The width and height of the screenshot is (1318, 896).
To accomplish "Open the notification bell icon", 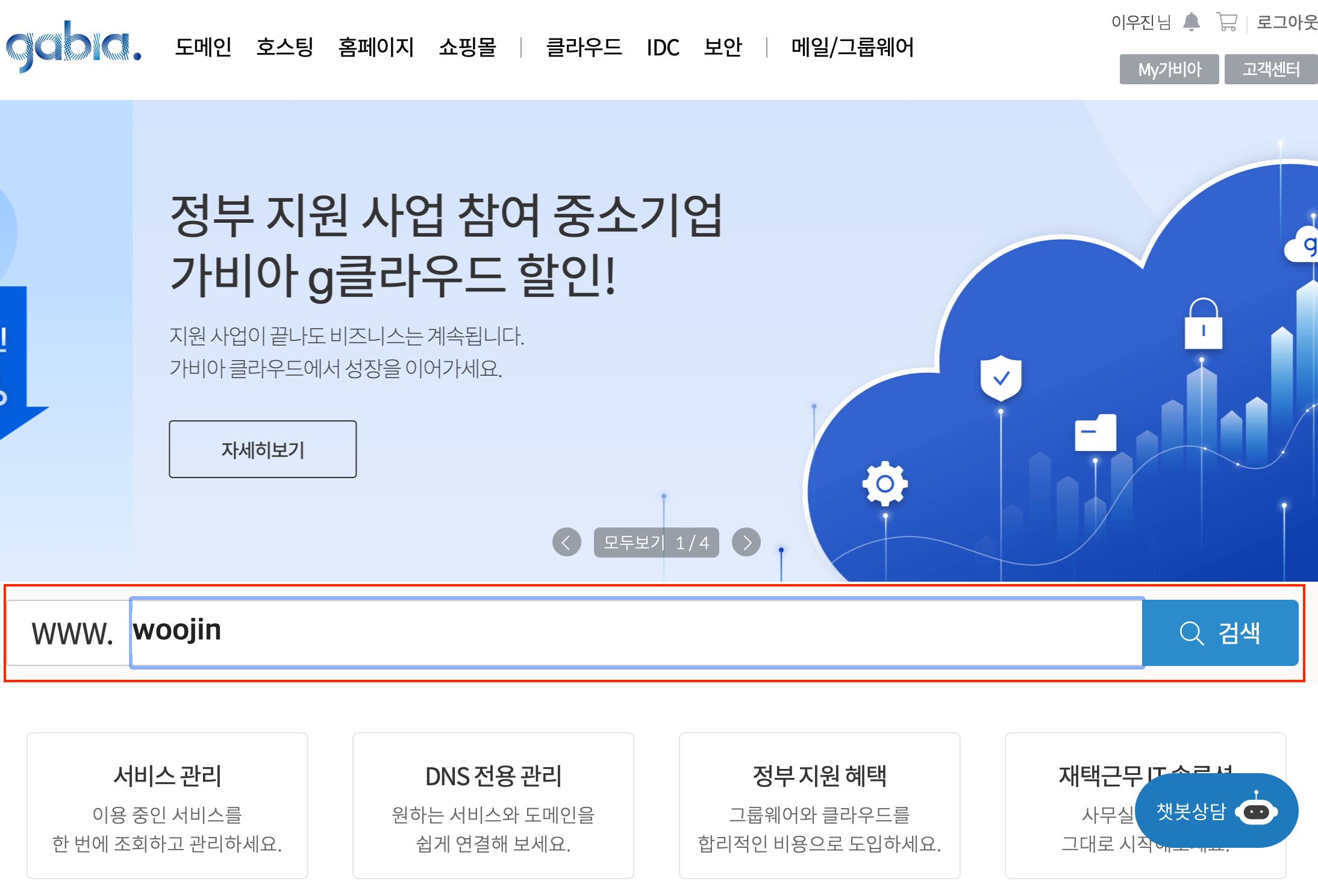I will (x=1191, y=22).
